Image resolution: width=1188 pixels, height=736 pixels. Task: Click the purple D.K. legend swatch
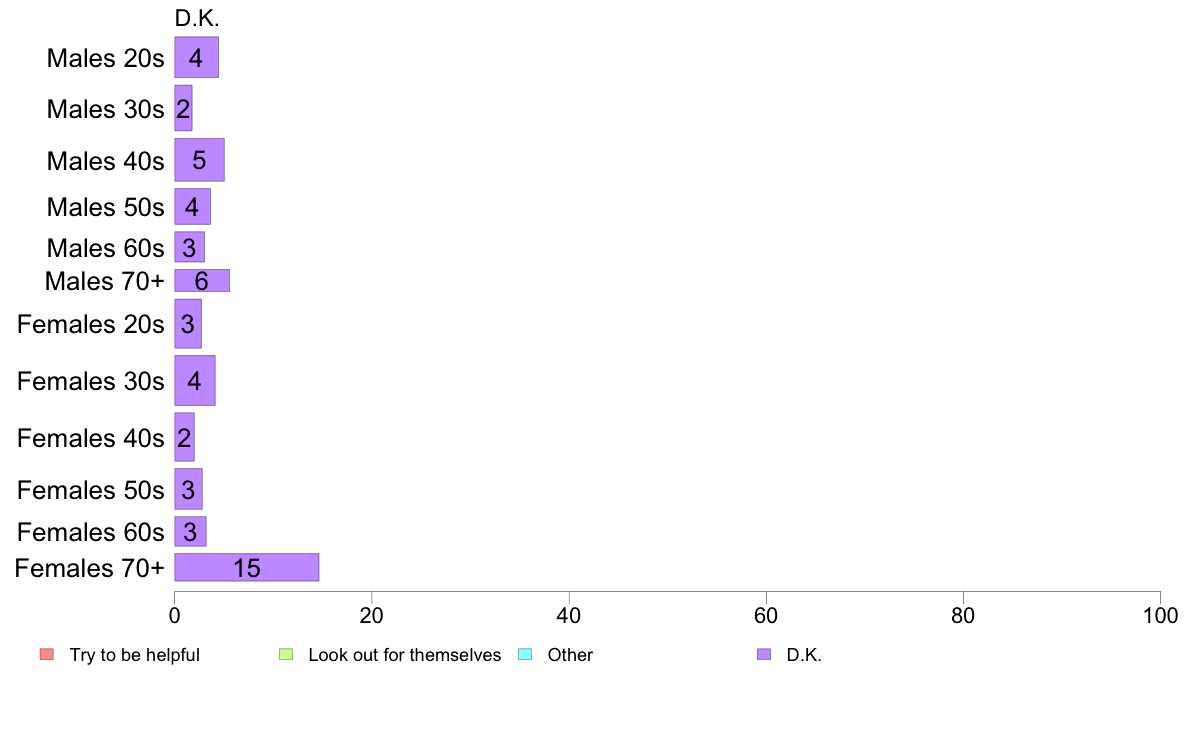point(764,654)
